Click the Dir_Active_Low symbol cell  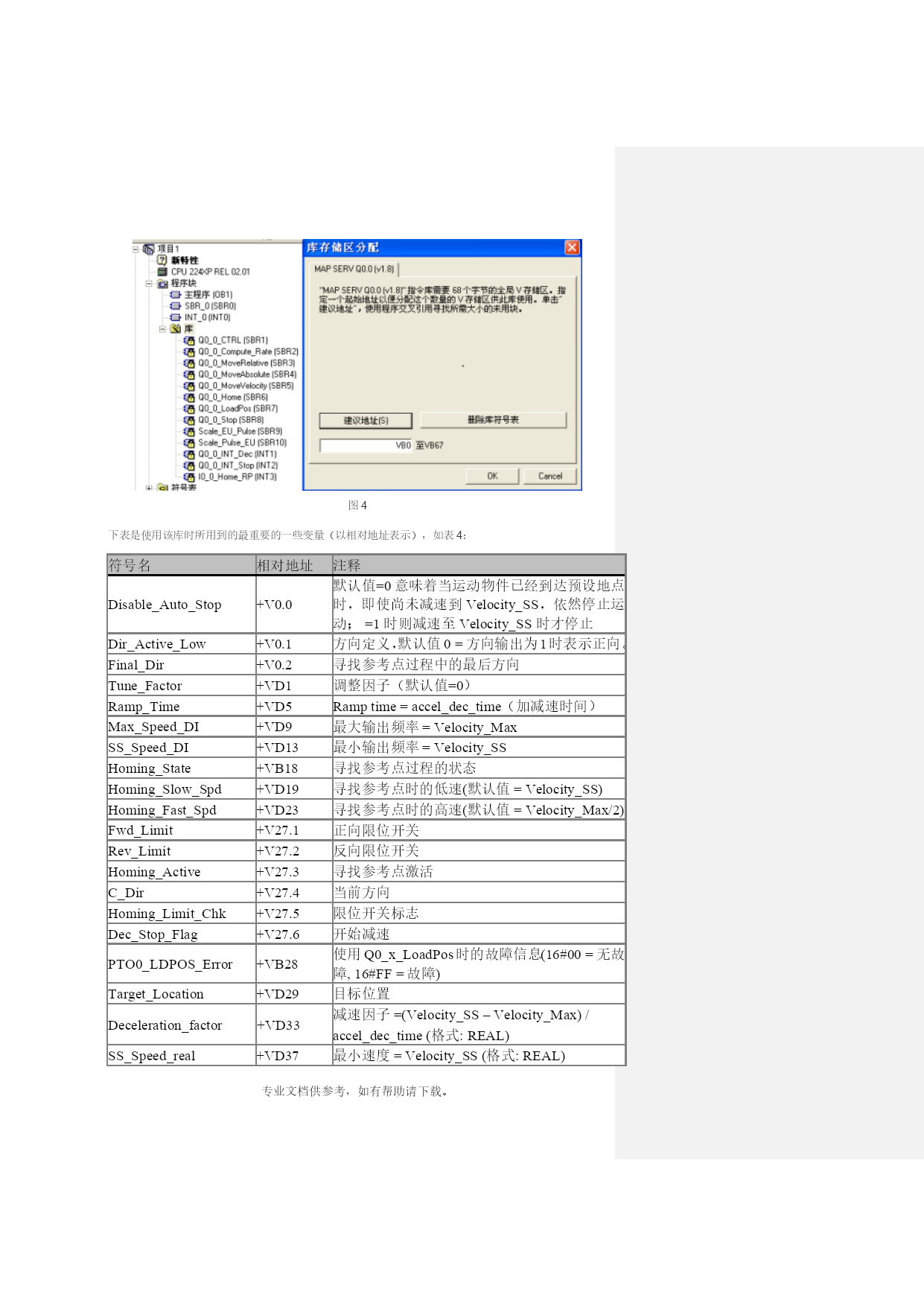(x=182, y=644)
